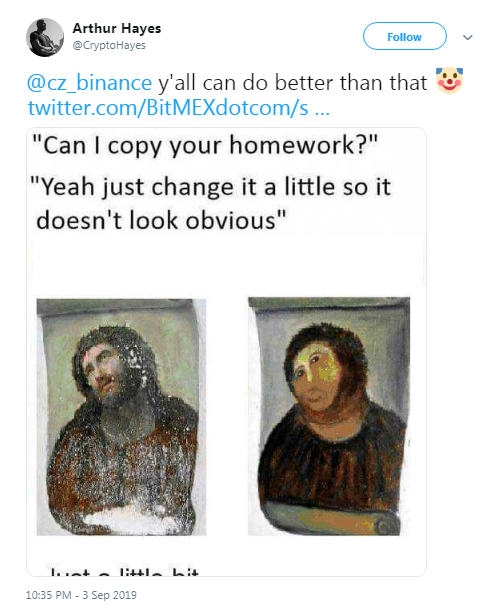View the original fresco painting on left
This screenshot has width=496, height=610.
121,417
